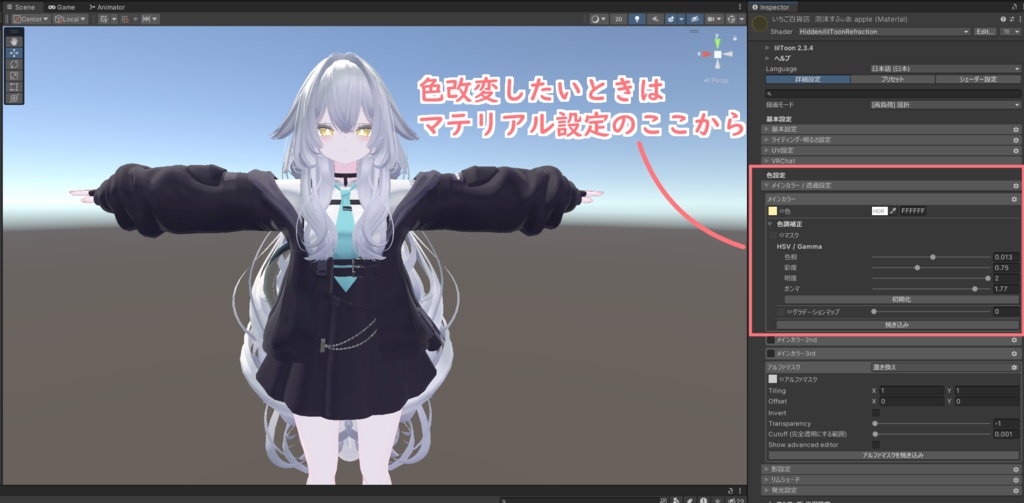Click the アルファマスクを焼き込み button
1024x503 pixels.
tap(892, 455)
